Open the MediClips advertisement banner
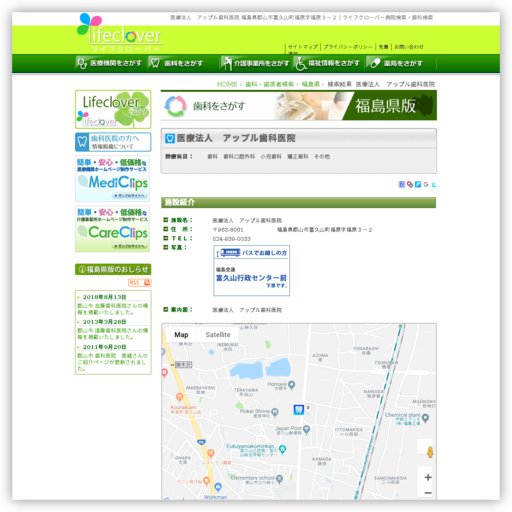This screenshot has width=512, height=512. click(113, 178)
